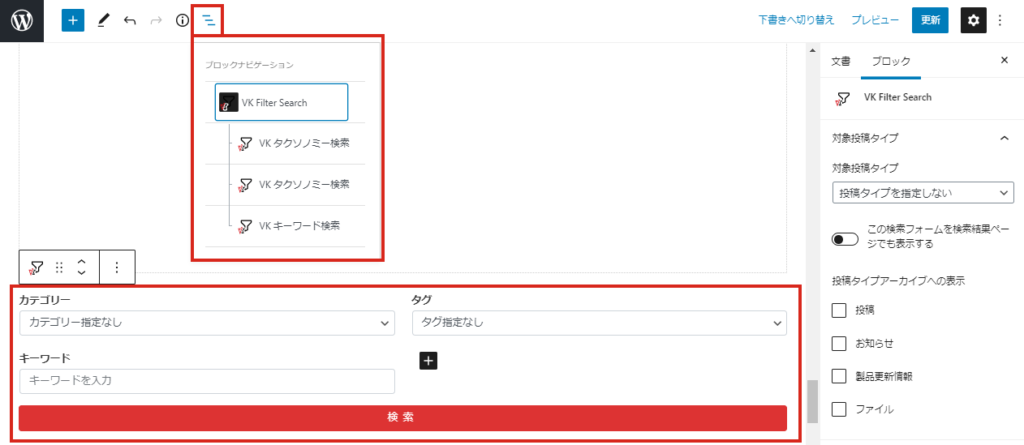Viewport: 1024px width, 445px height.
Task: Click the editor vertical scrollbar thumb
Action: [x=813, y=402]
